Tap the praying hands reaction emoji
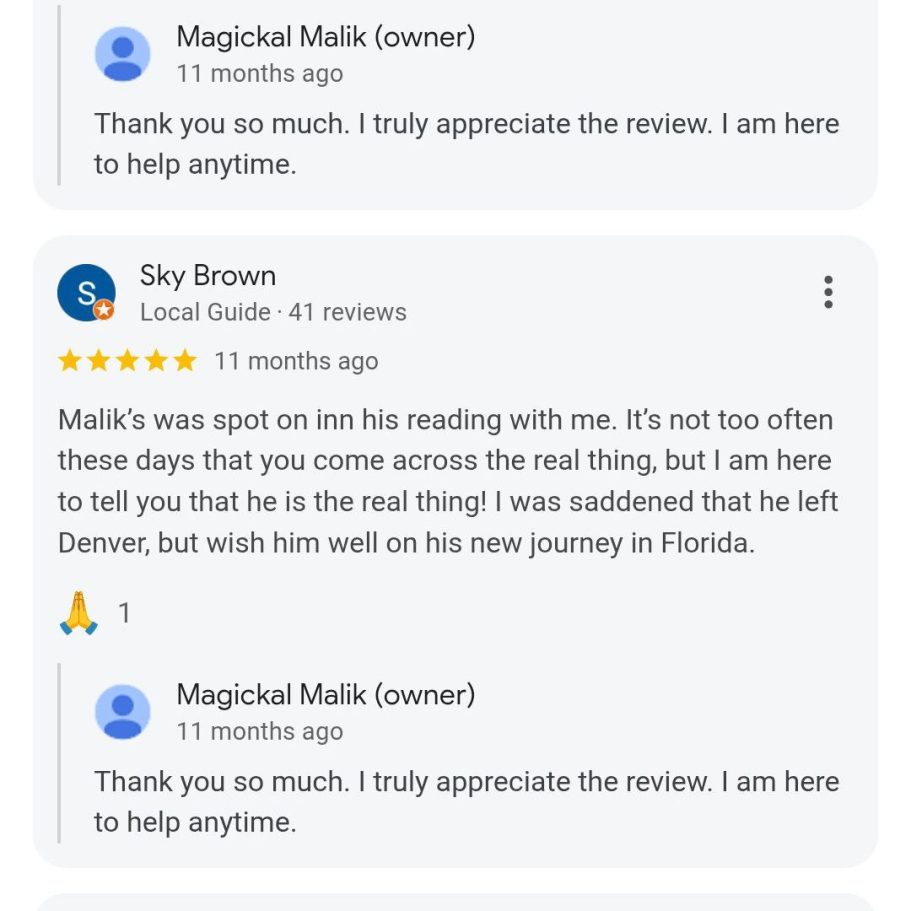The image size is (911, 911). 79,613
